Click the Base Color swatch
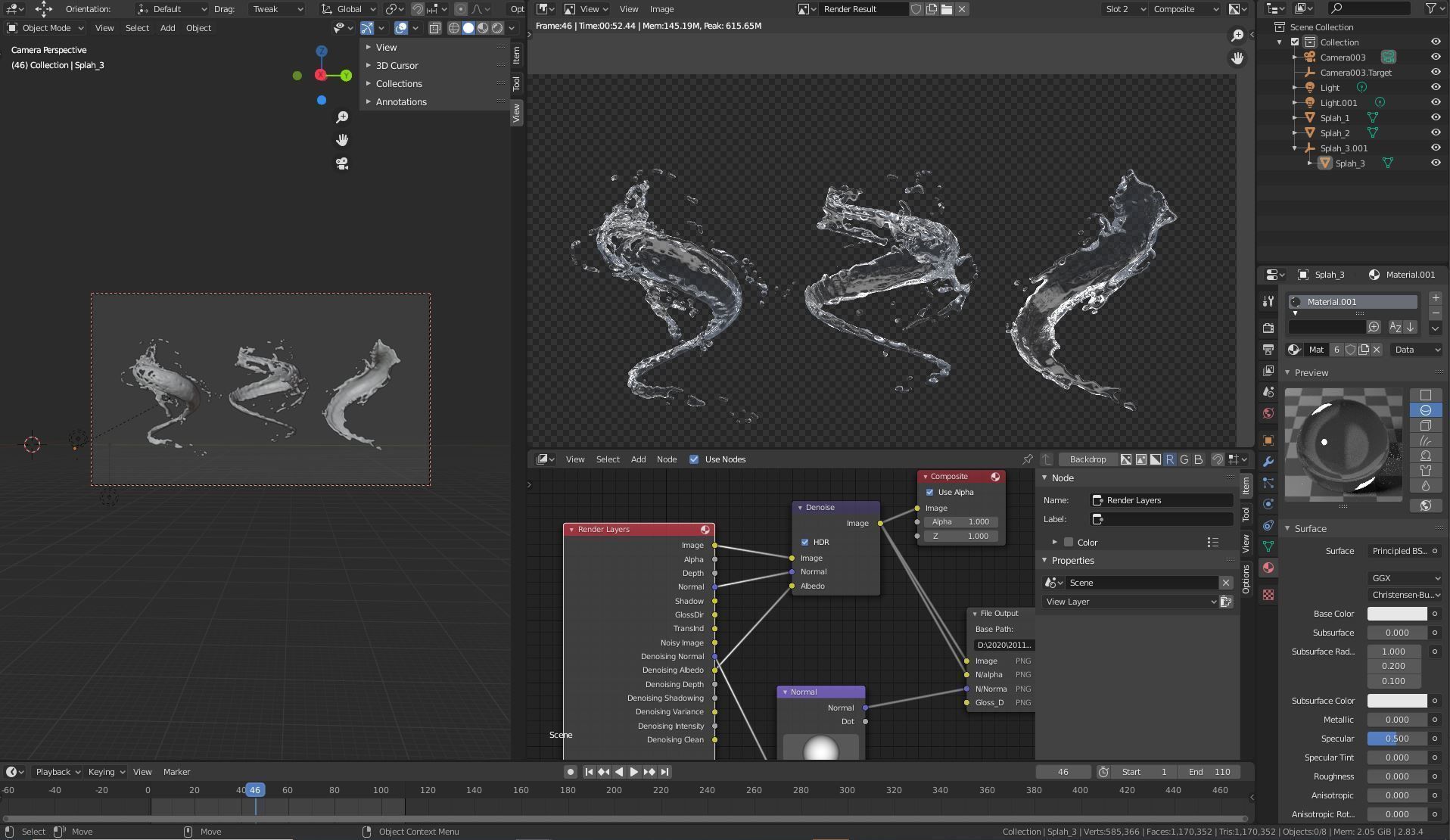 pyautogui.click(x=1396, y=614)
